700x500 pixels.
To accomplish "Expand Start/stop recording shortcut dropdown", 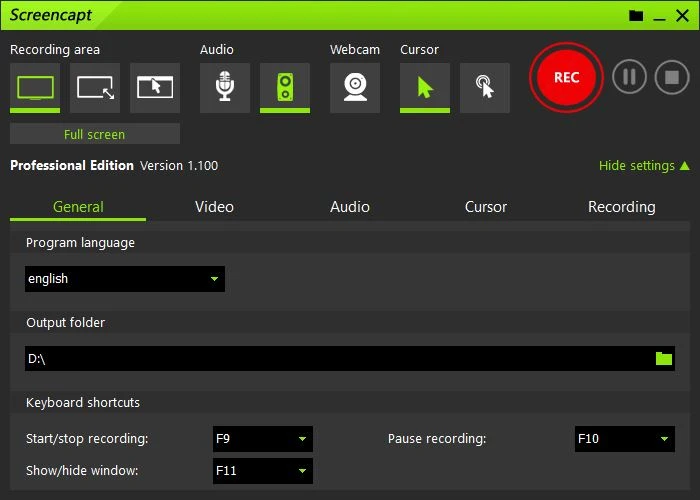I will tap(263, 439).
